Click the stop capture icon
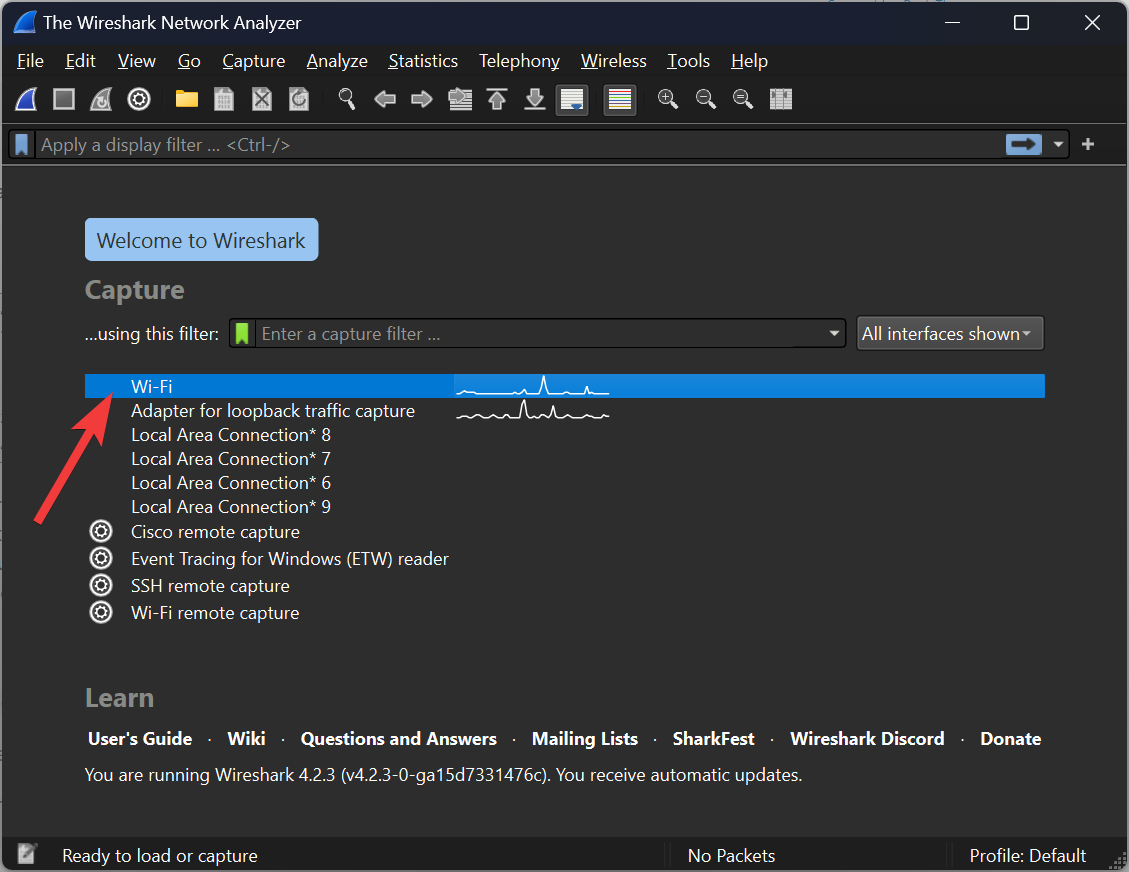The image size is (1129, 872). point(61,99)
